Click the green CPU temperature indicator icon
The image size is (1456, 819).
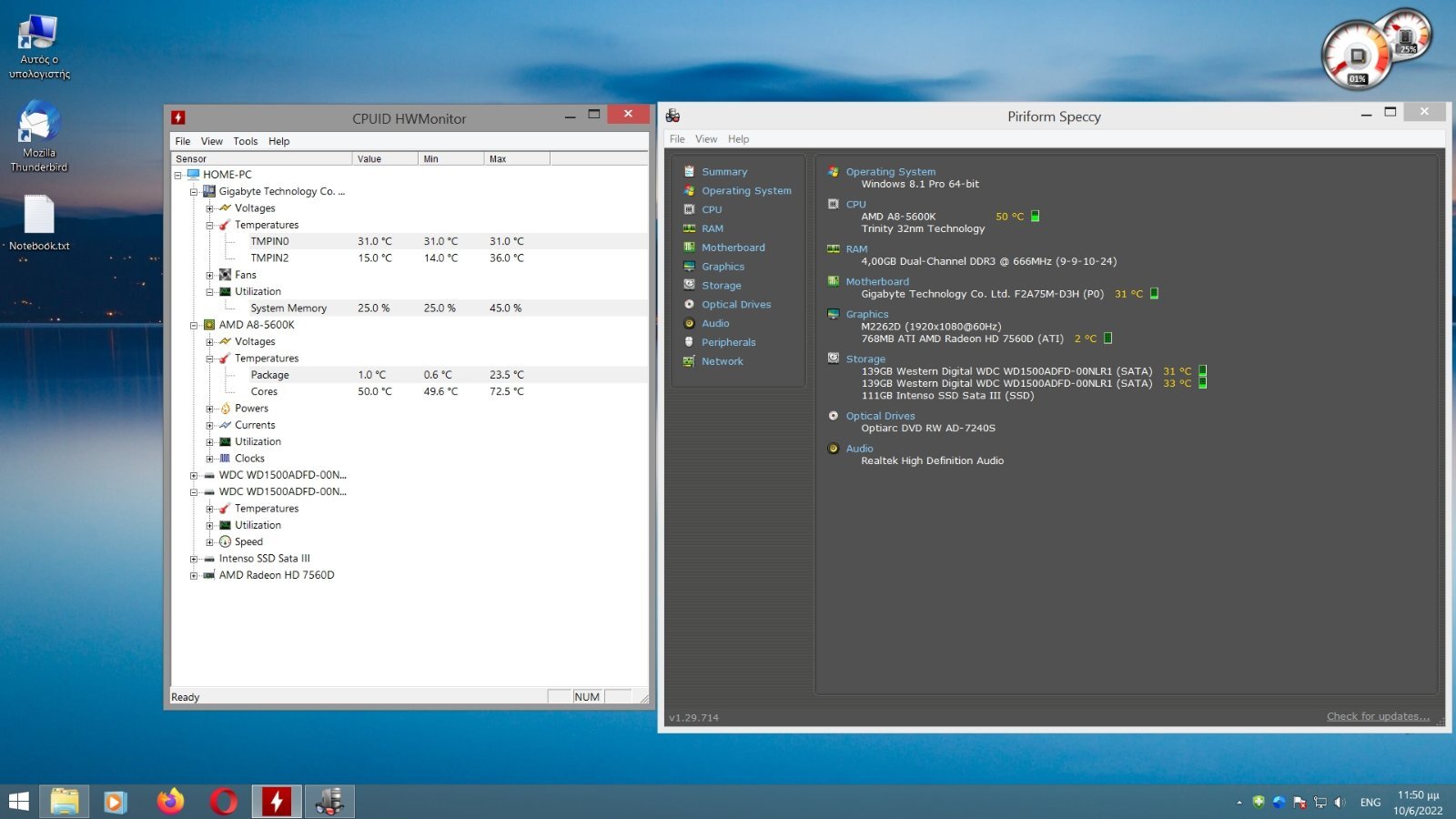[1035, 217]
